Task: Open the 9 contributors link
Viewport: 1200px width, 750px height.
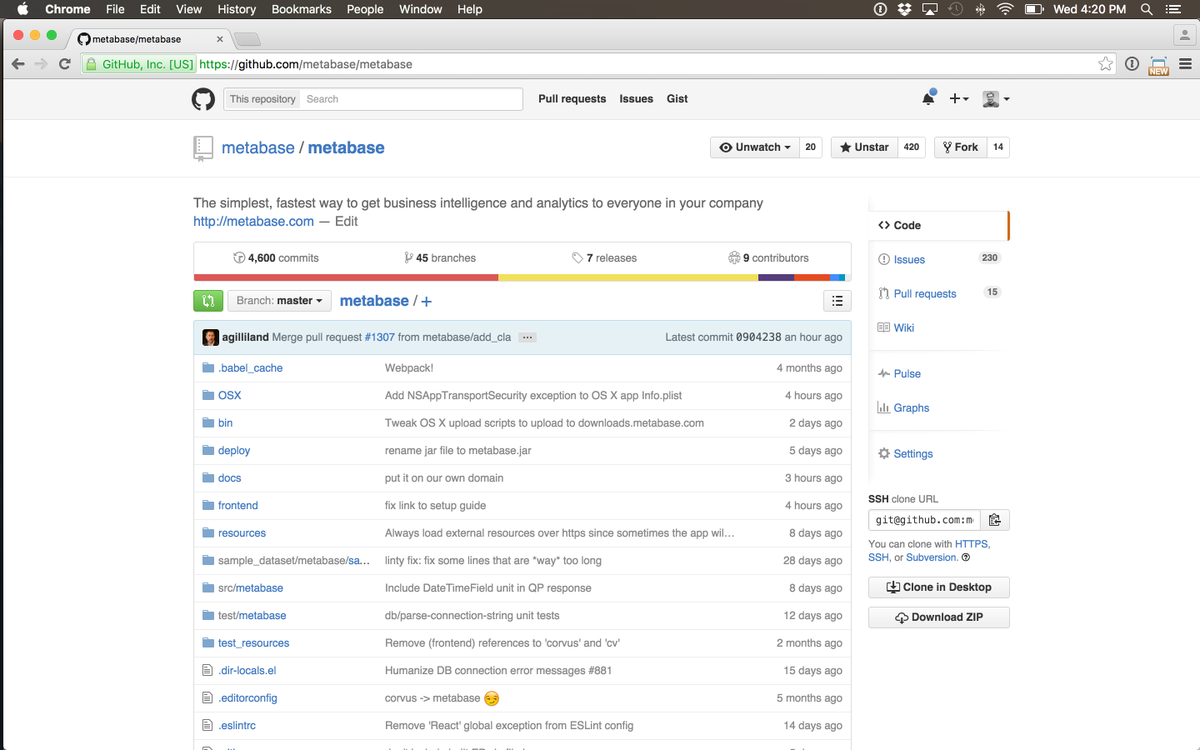Action: (768, 258)
